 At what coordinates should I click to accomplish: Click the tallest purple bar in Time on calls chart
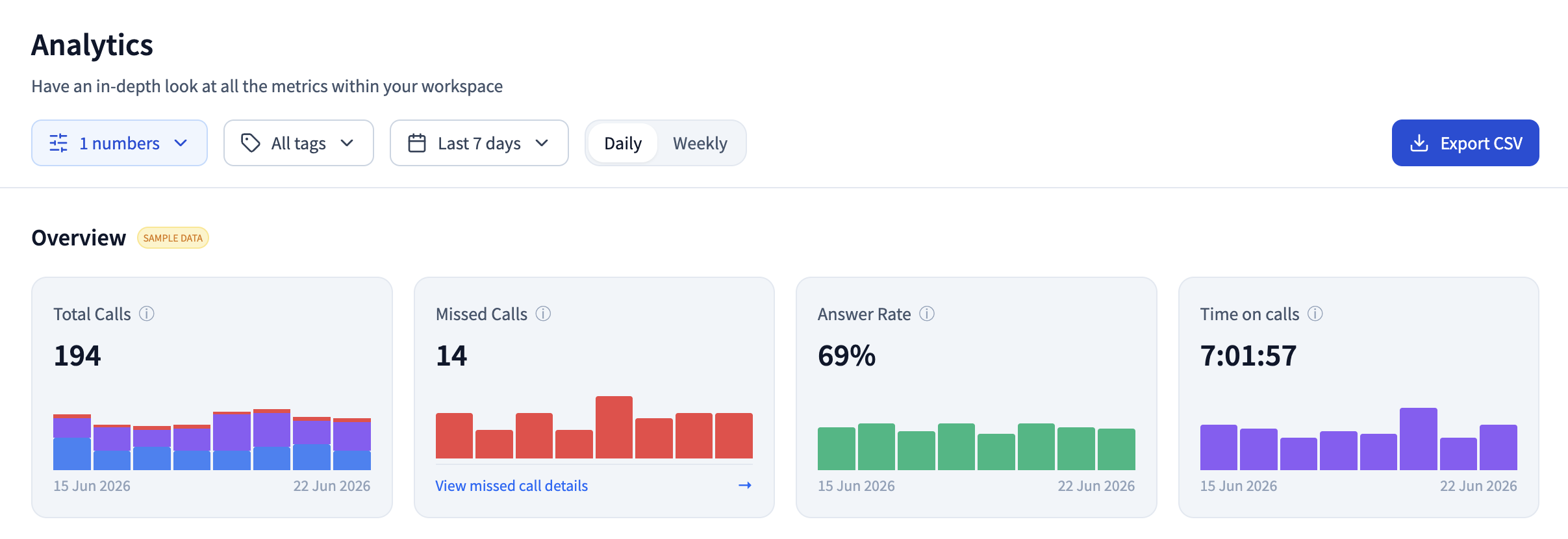click(1419, 439)
